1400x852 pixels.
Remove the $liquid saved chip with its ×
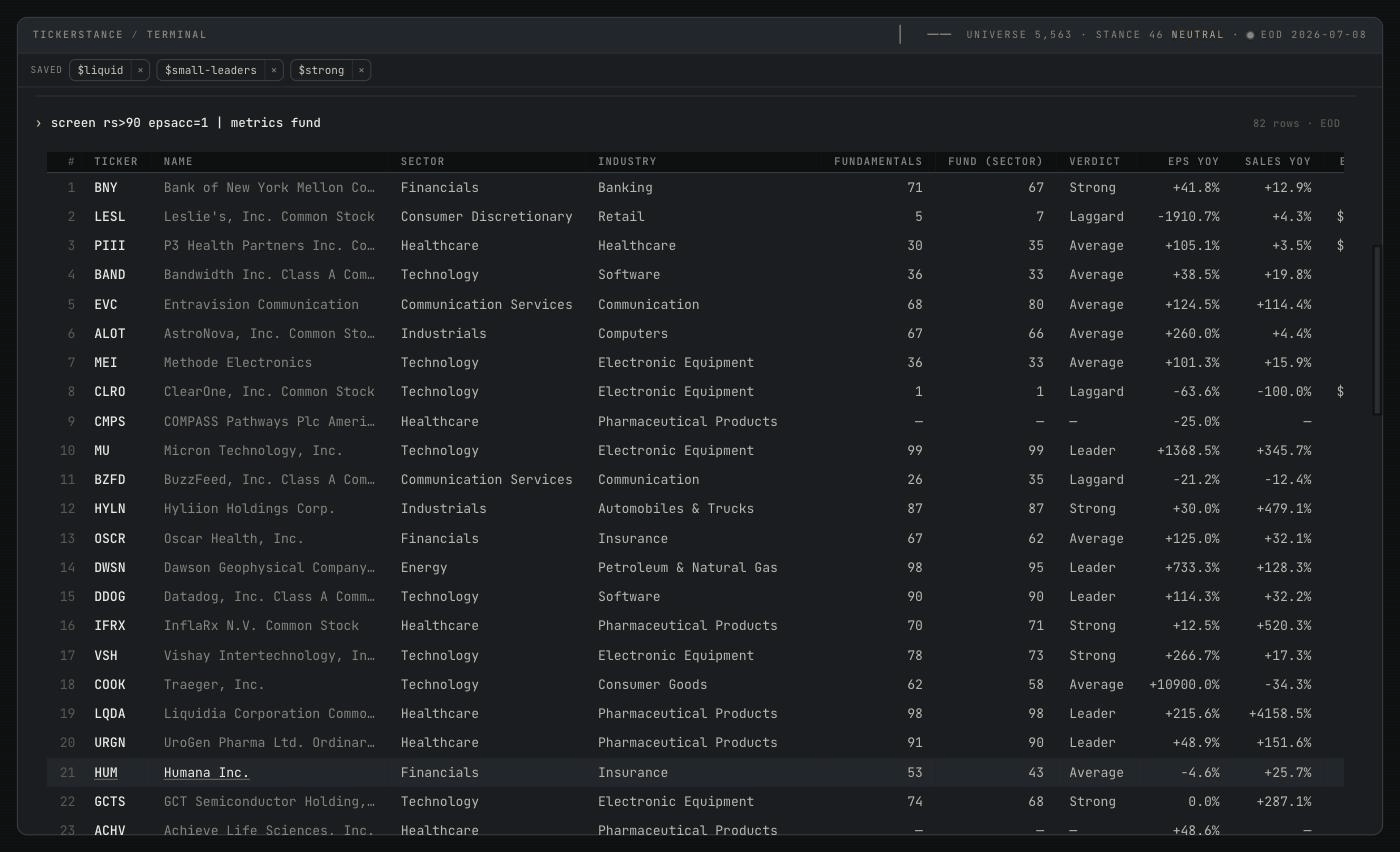point(140,70)
